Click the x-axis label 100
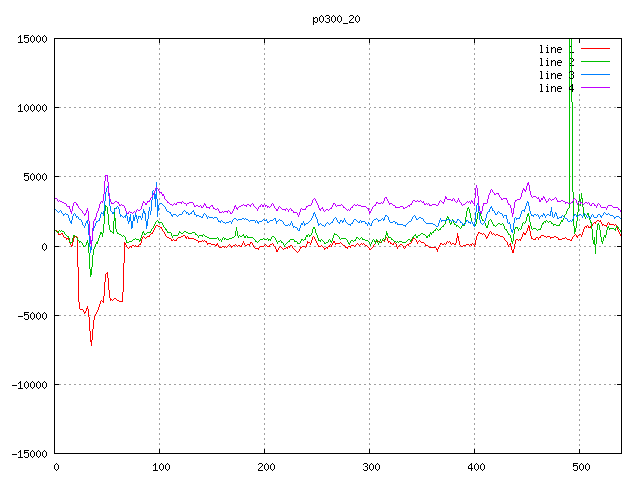Screen dimensions: 640x480 click(x=161, y=467)
